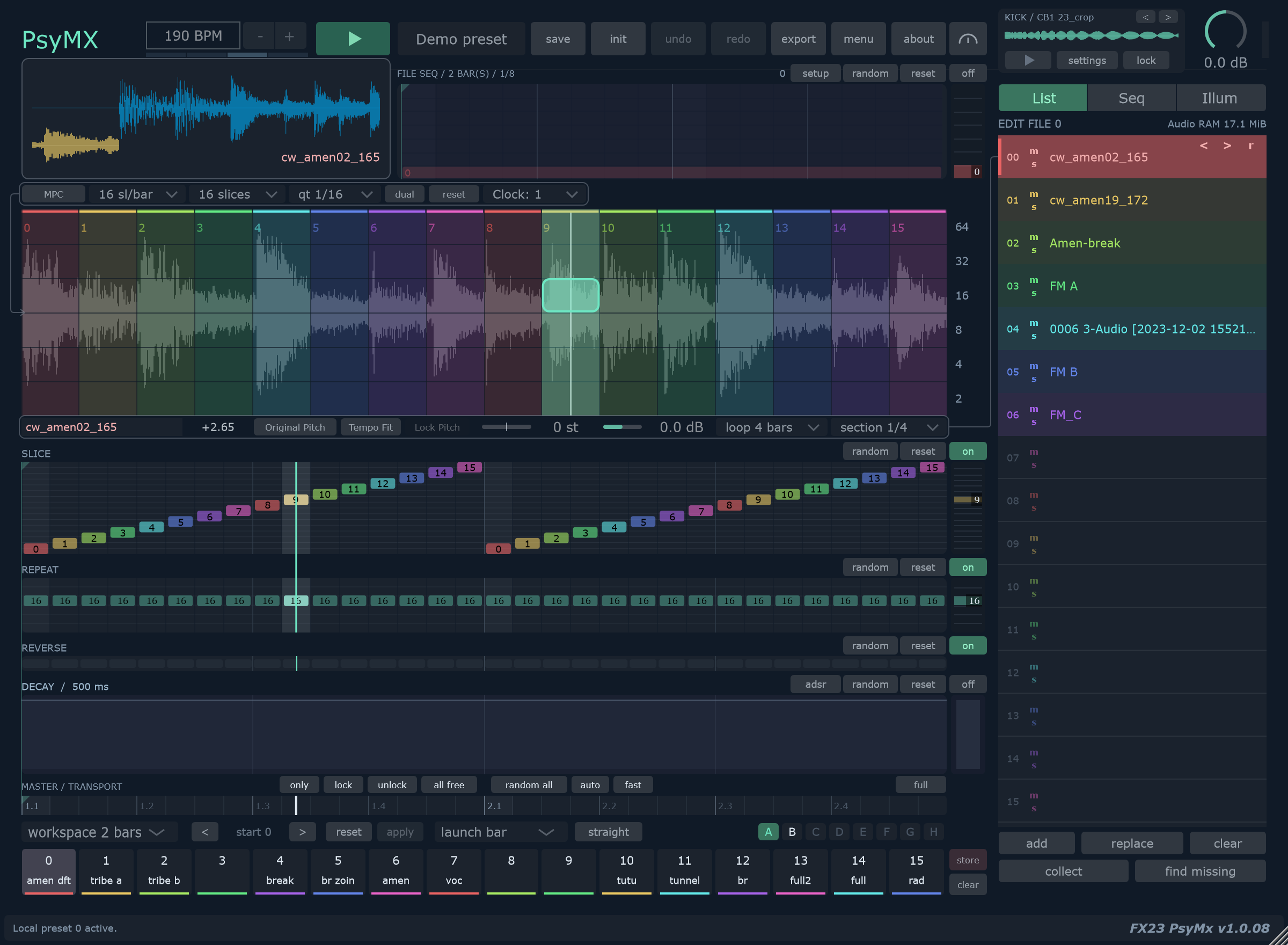Mute the FM_C file

[1034, 409]
